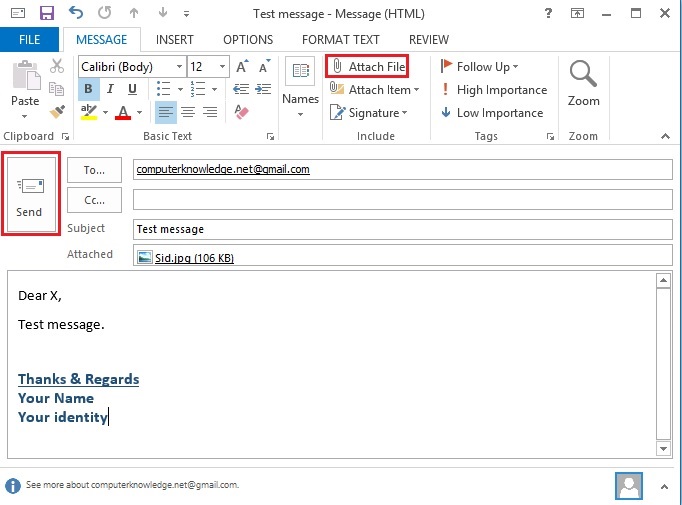This screenshot has width=682, height=505.
Task: Click the Cc... button
Action: click(94, 200)
